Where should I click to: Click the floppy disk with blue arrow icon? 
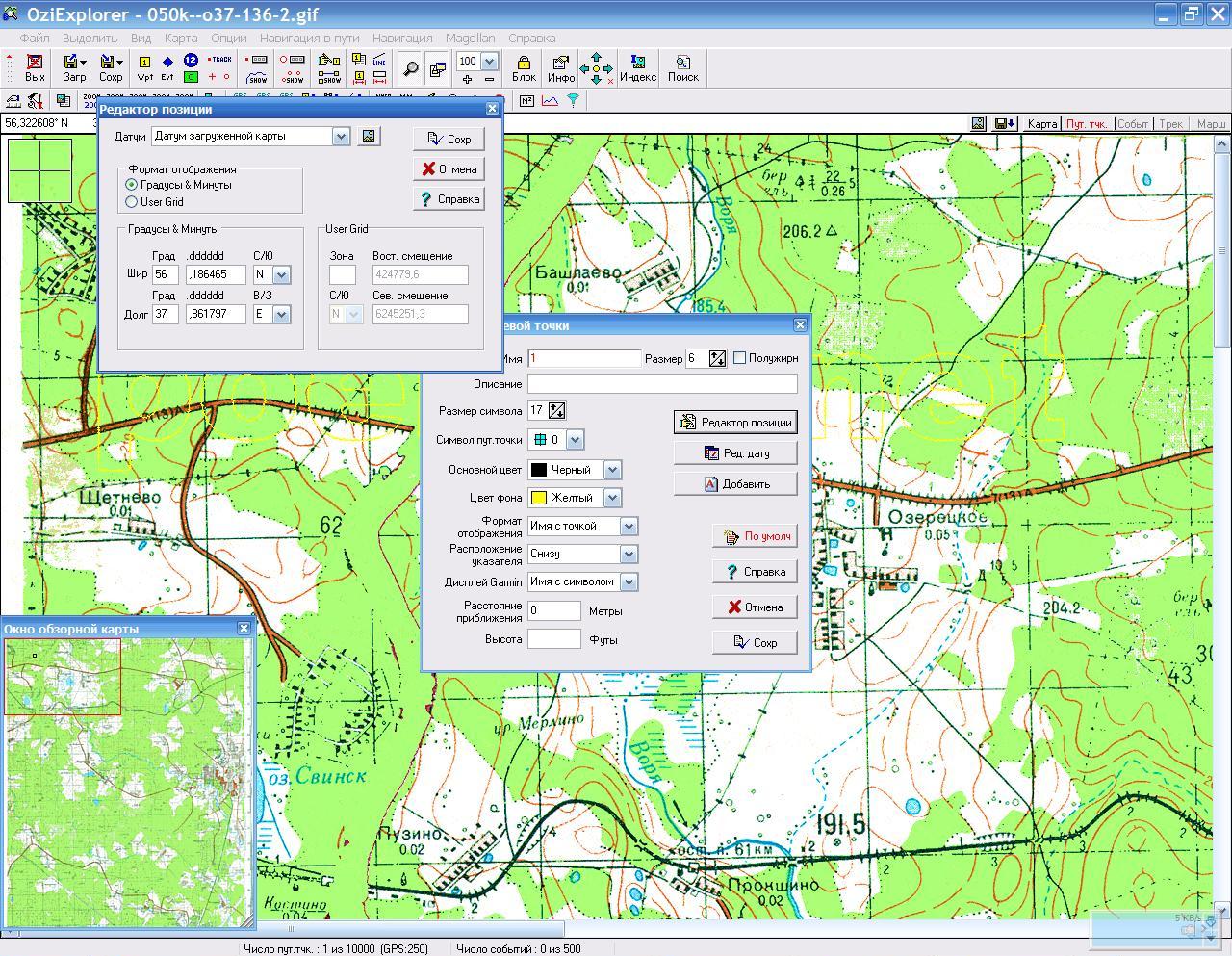click(1005, 123)
